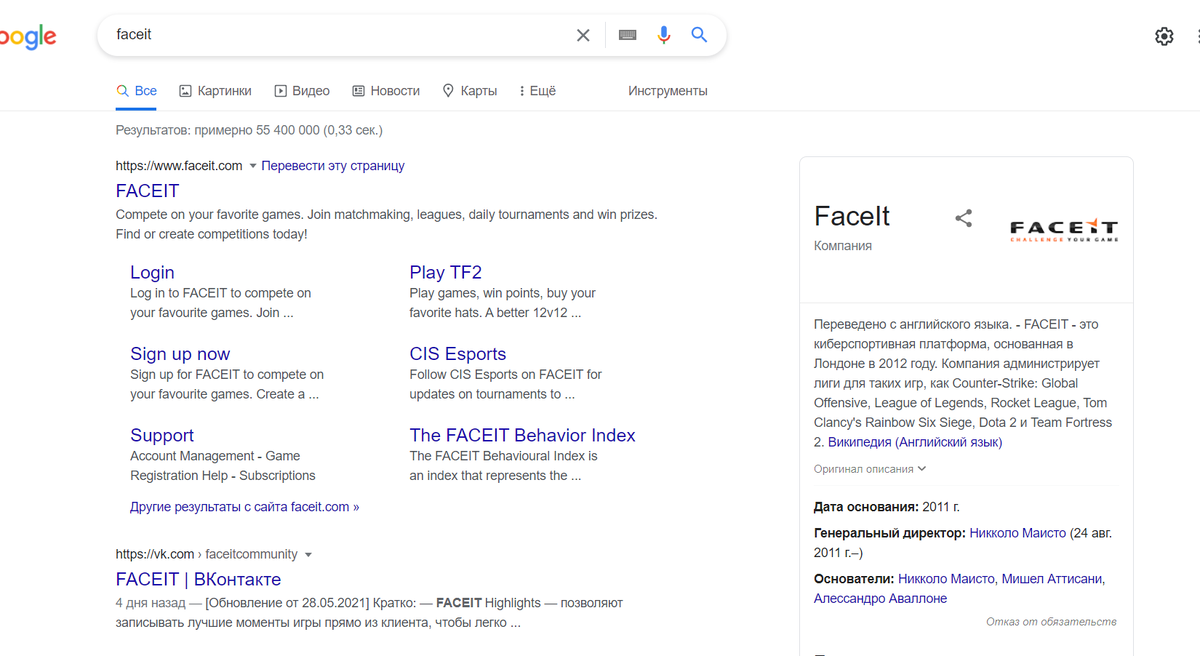The width and height of the screenshot is (1200, 656).
Task: Click the results count text 55 400 000
Action: tap(249, 130)
